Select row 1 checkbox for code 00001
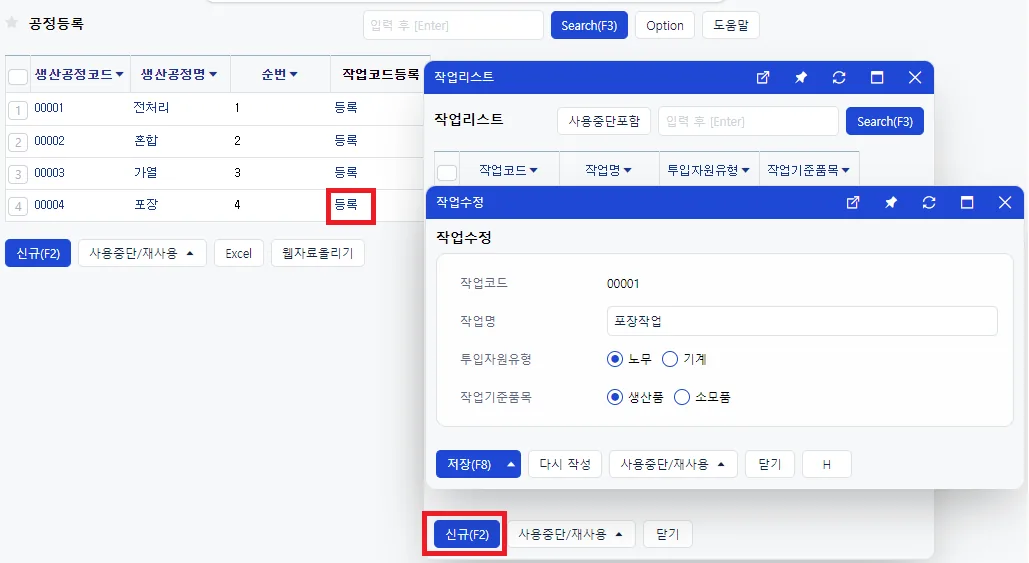 (x=18, y=109)
